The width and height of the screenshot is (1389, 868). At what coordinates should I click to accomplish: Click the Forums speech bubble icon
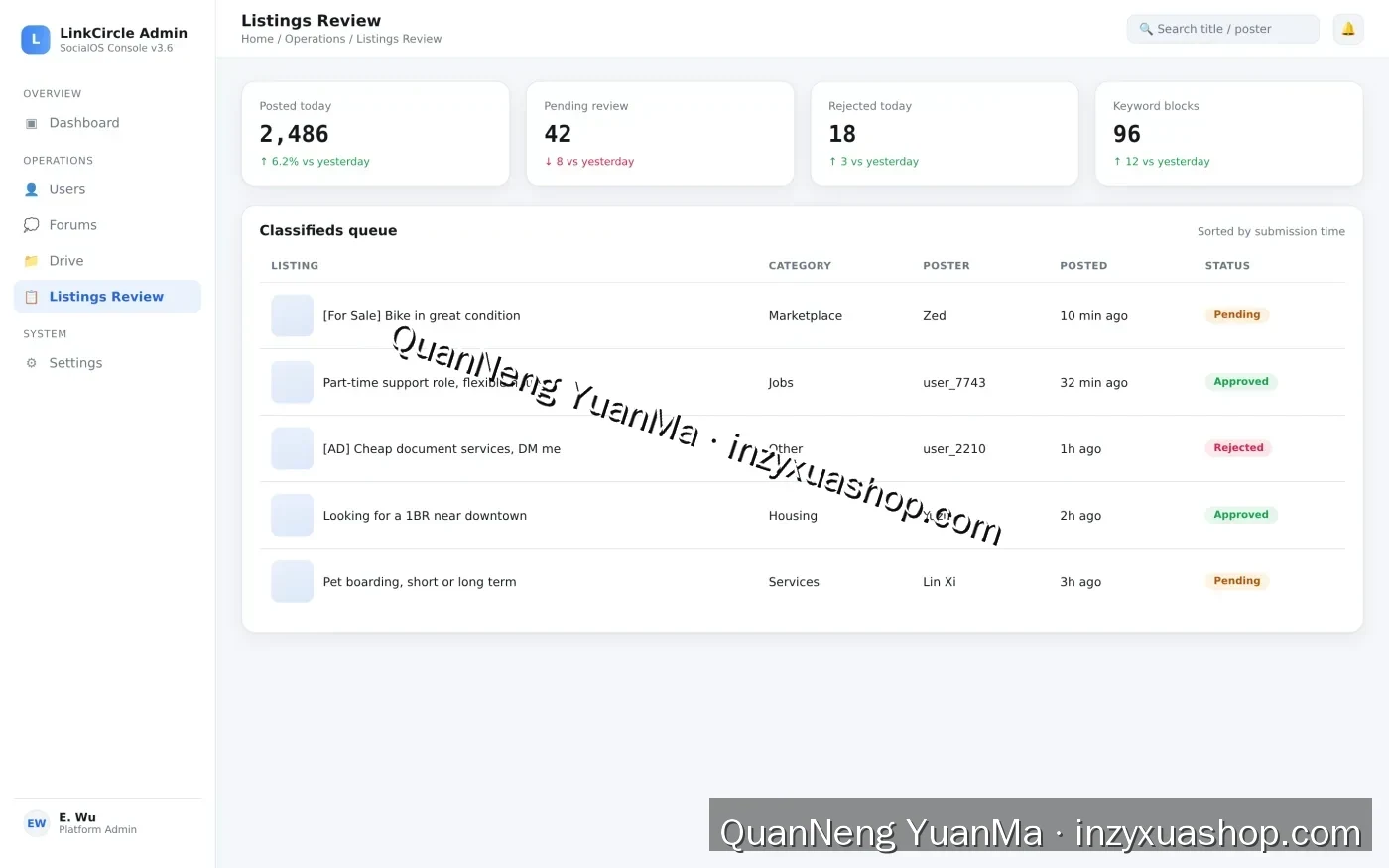pos(31,225)
